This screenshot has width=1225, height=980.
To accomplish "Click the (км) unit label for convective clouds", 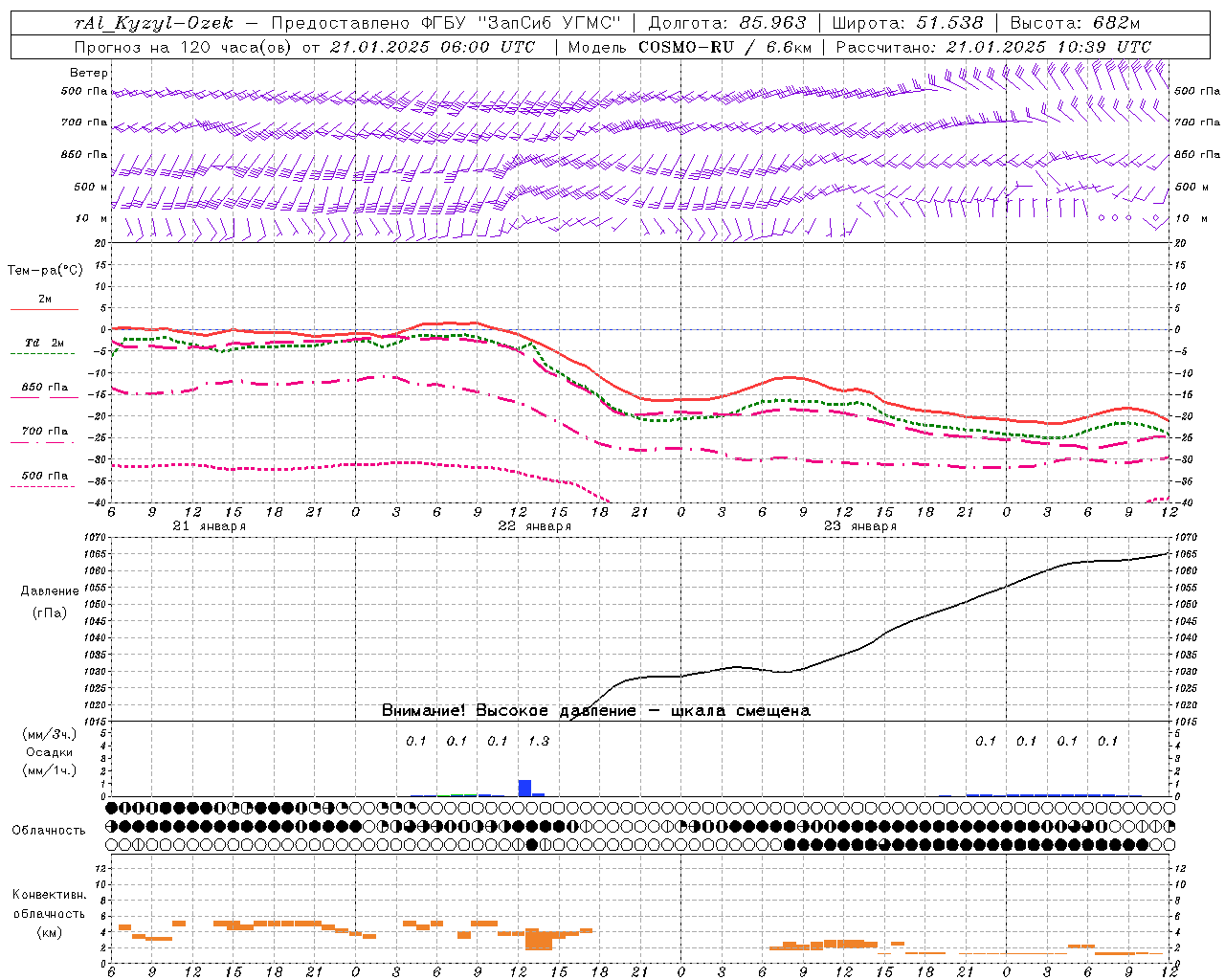I will click(x=50, y=932).
